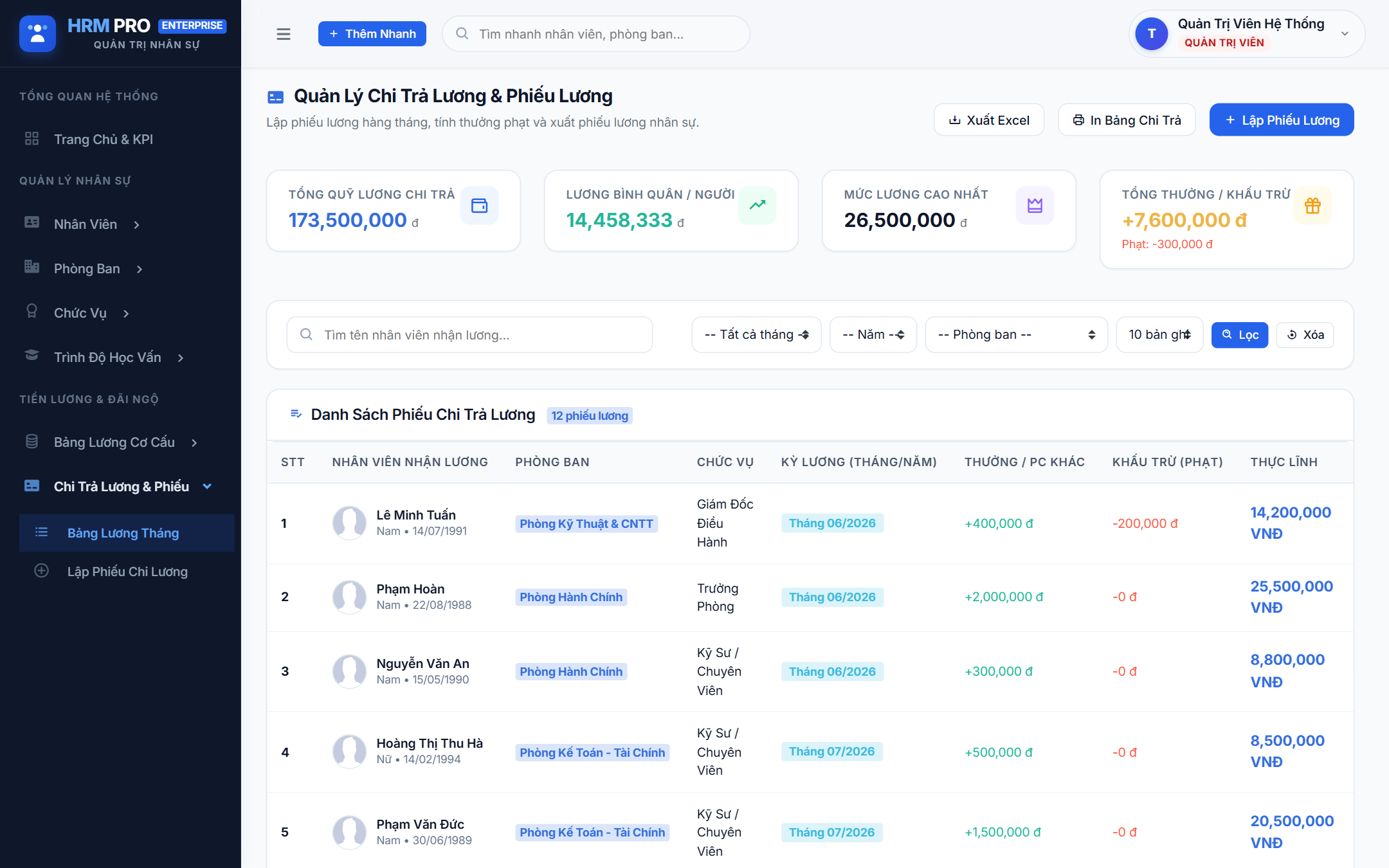
Task: Open the Tất cả tháng month dropdown
Action: pos(757,334)
